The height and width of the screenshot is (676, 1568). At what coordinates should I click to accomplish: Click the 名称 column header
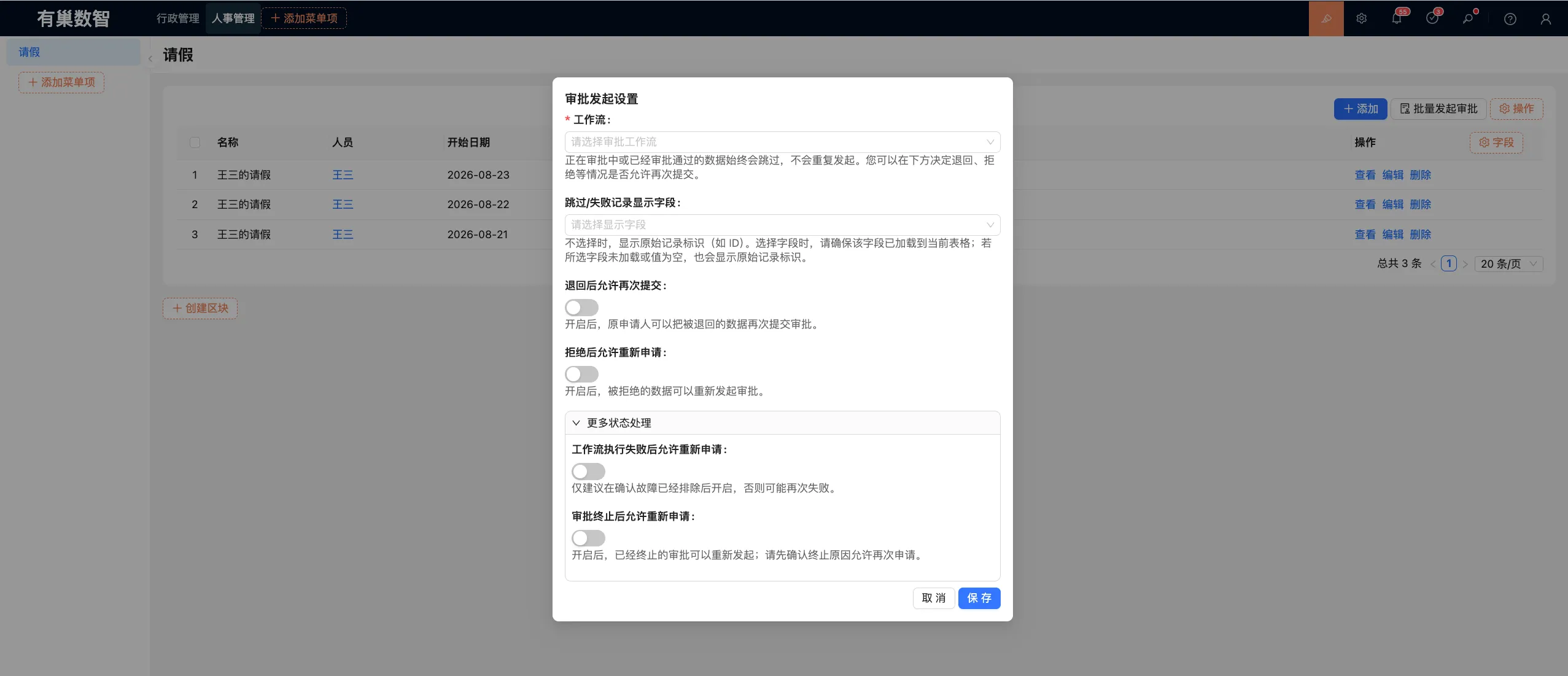[228, 142]
